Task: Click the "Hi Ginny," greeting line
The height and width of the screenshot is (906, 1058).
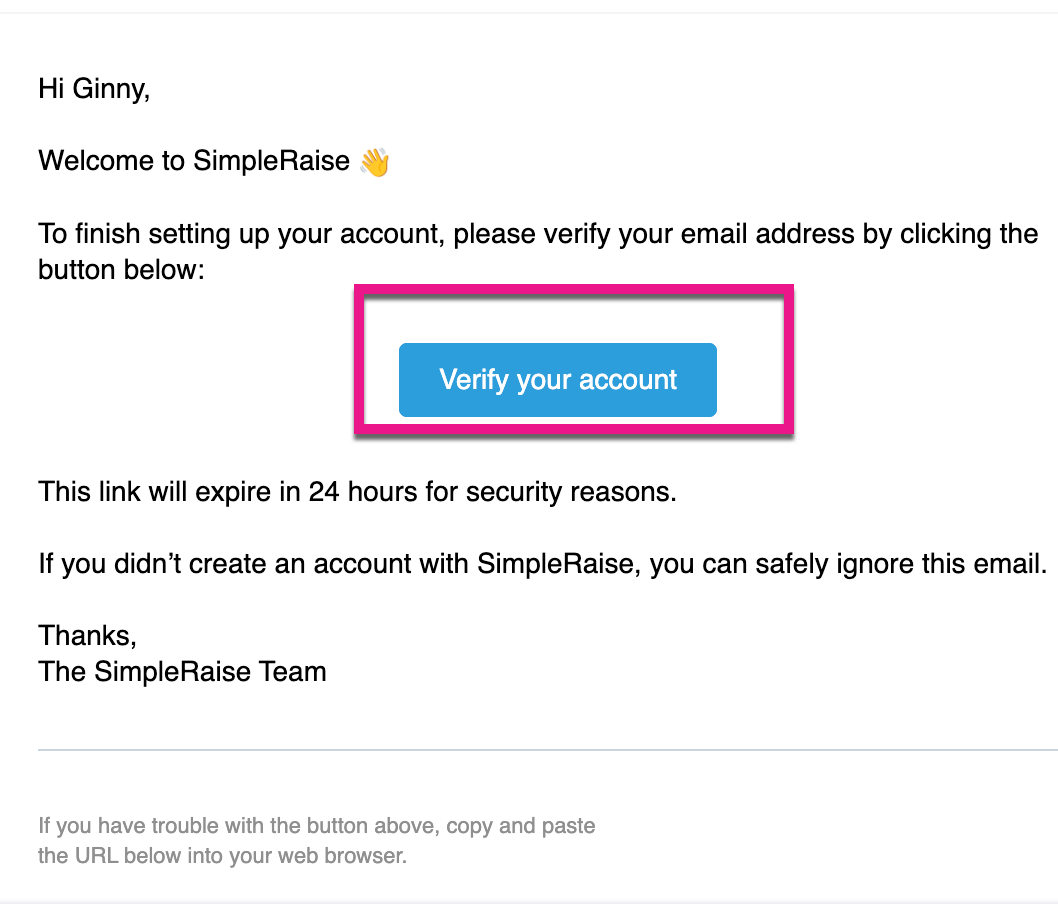Action: [x=94, y=89]
